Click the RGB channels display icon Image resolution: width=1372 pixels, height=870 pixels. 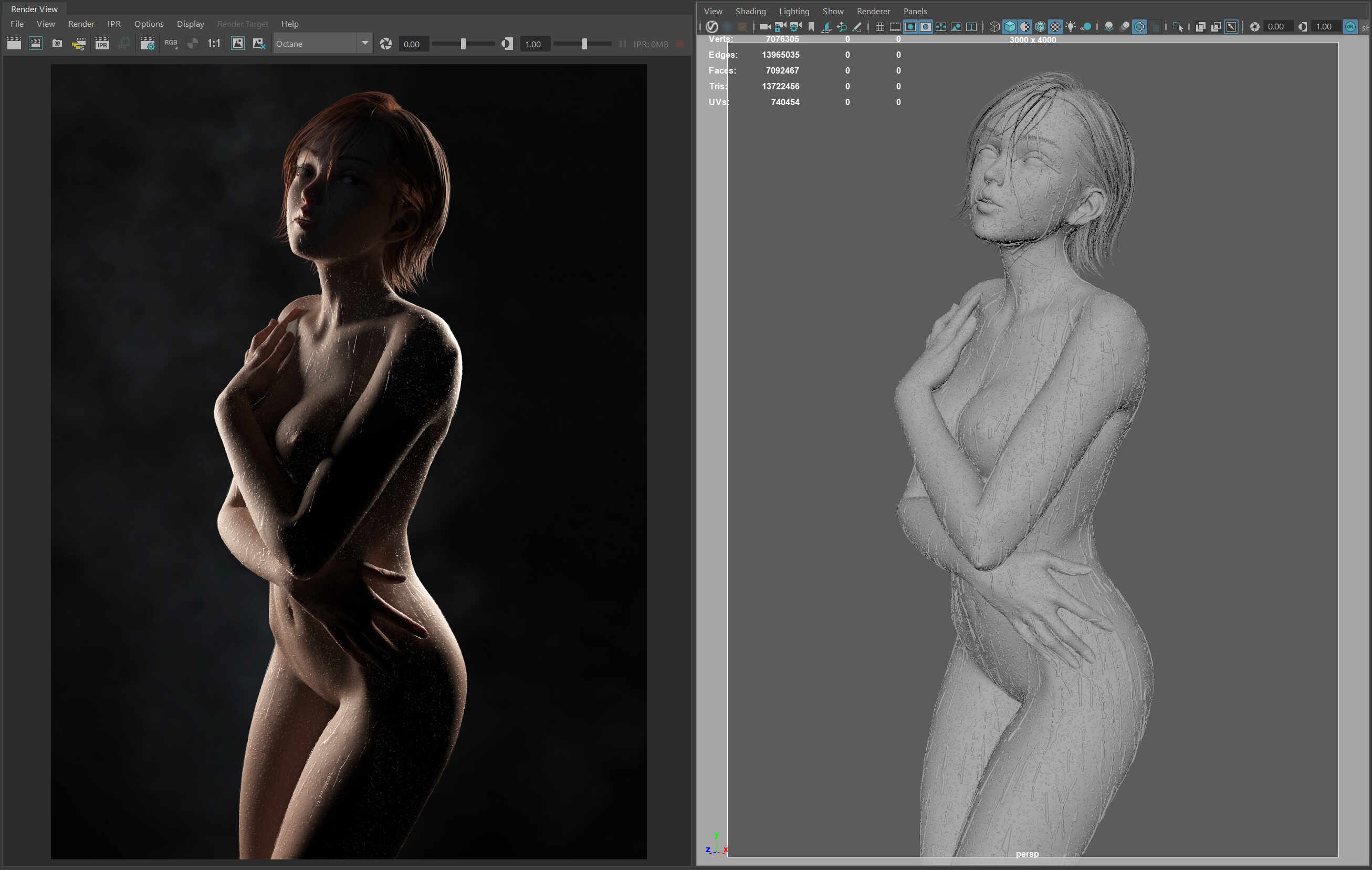pyautogui.click(x=171, y=44)
